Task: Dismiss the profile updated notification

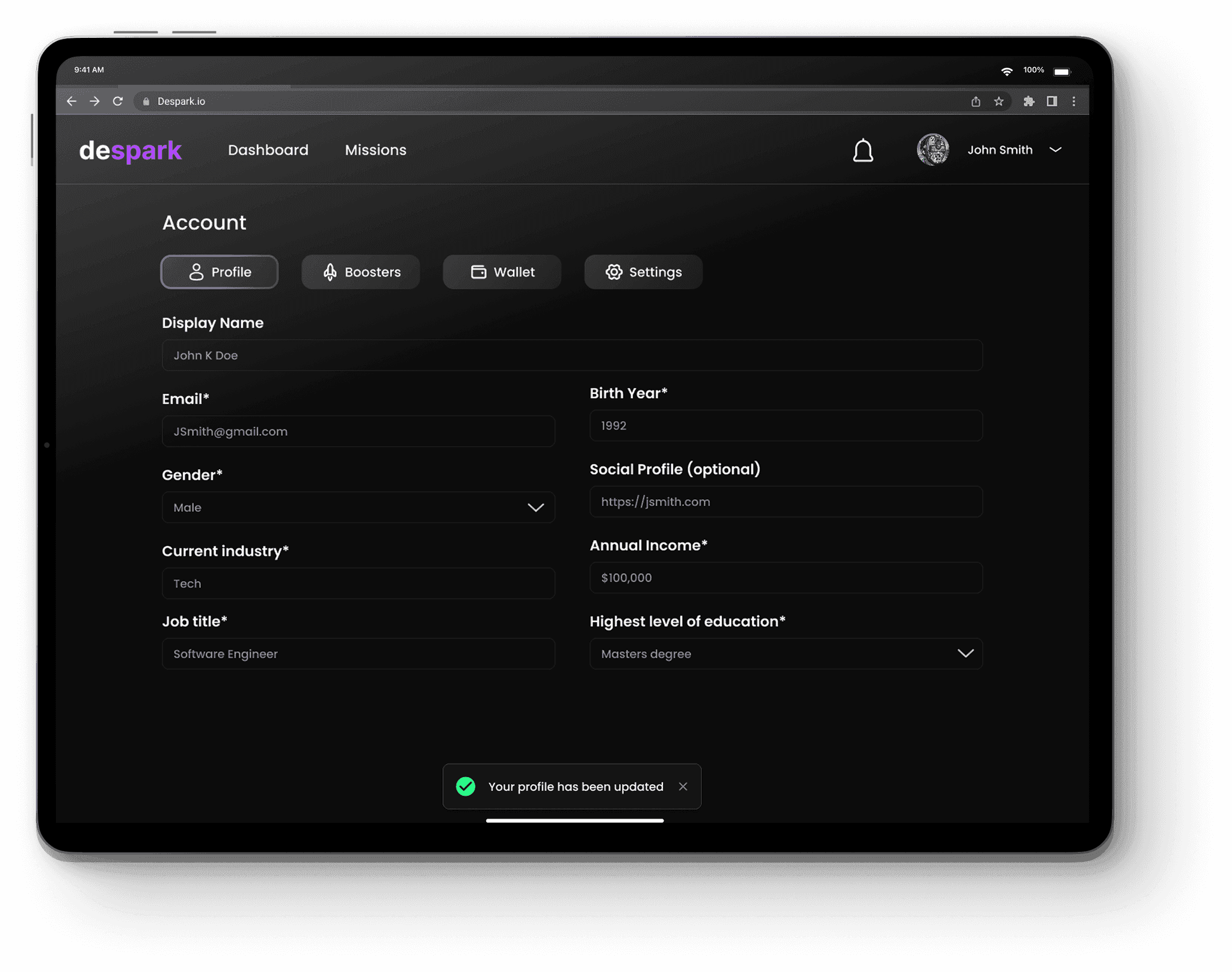Action: coord(683,787)
